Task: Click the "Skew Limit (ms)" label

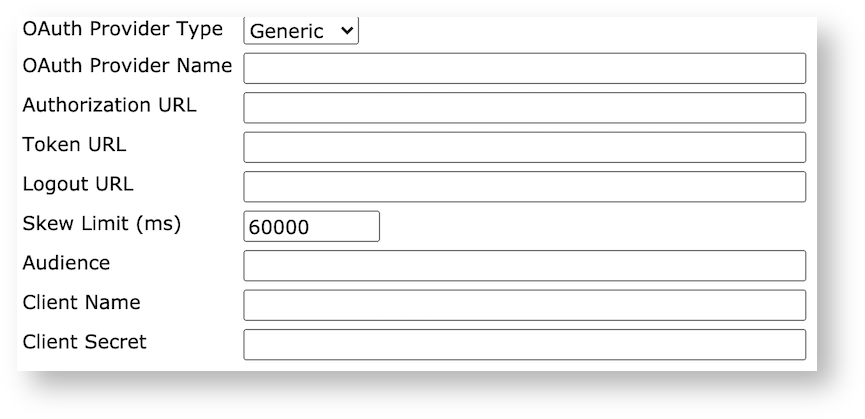Action: 101,224
